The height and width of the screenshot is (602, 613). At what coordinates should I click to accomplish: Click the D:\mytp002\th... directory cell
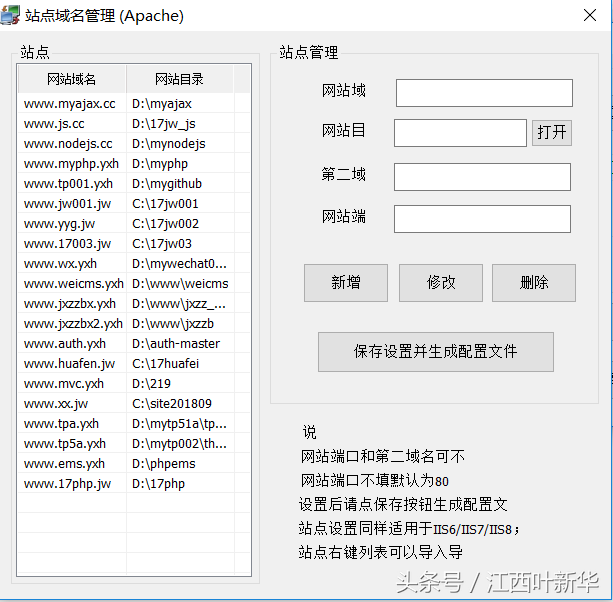[179, 443]
